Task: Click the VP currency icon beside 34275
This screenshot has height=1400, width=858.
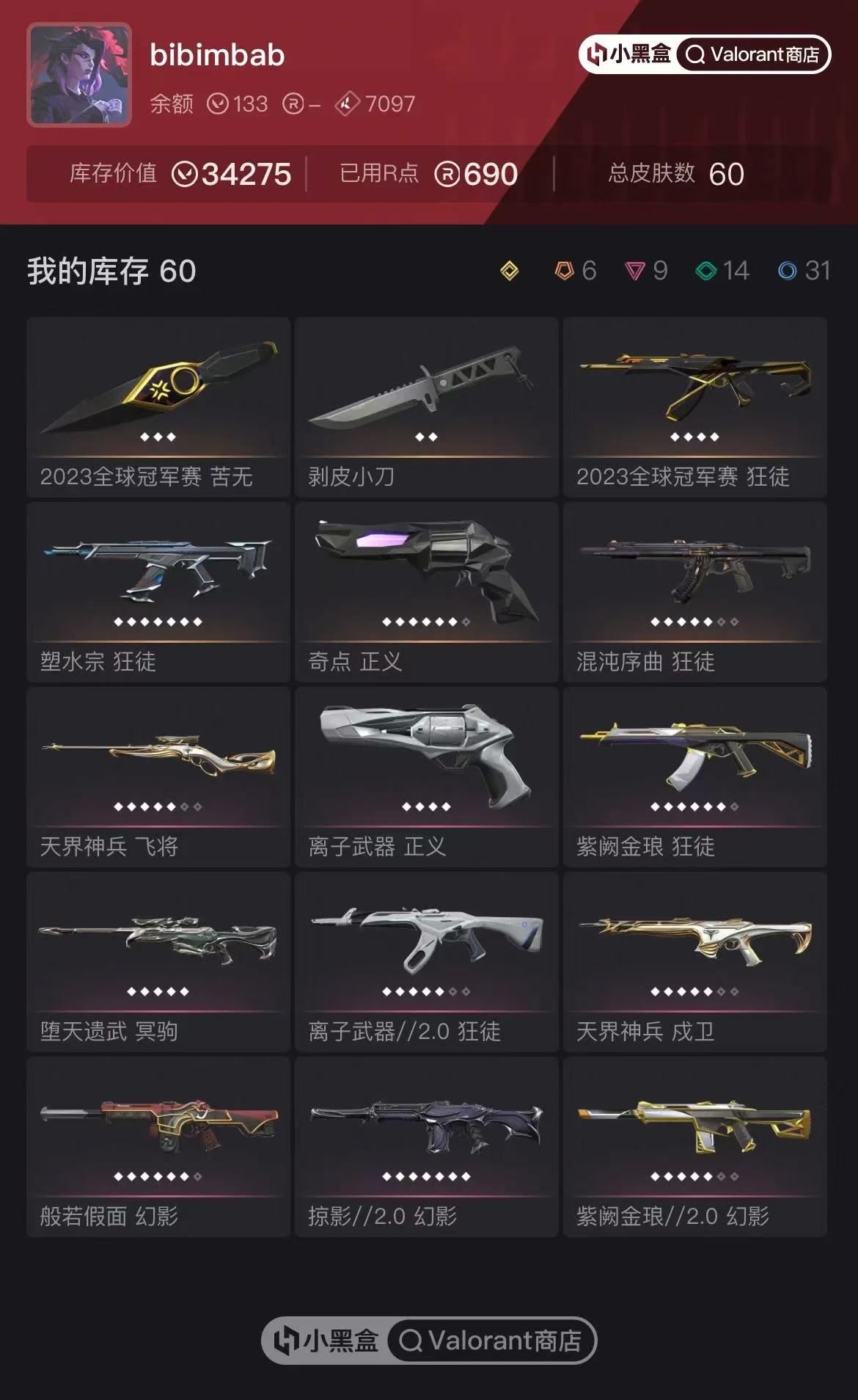Action: click(x=185, y=175)
